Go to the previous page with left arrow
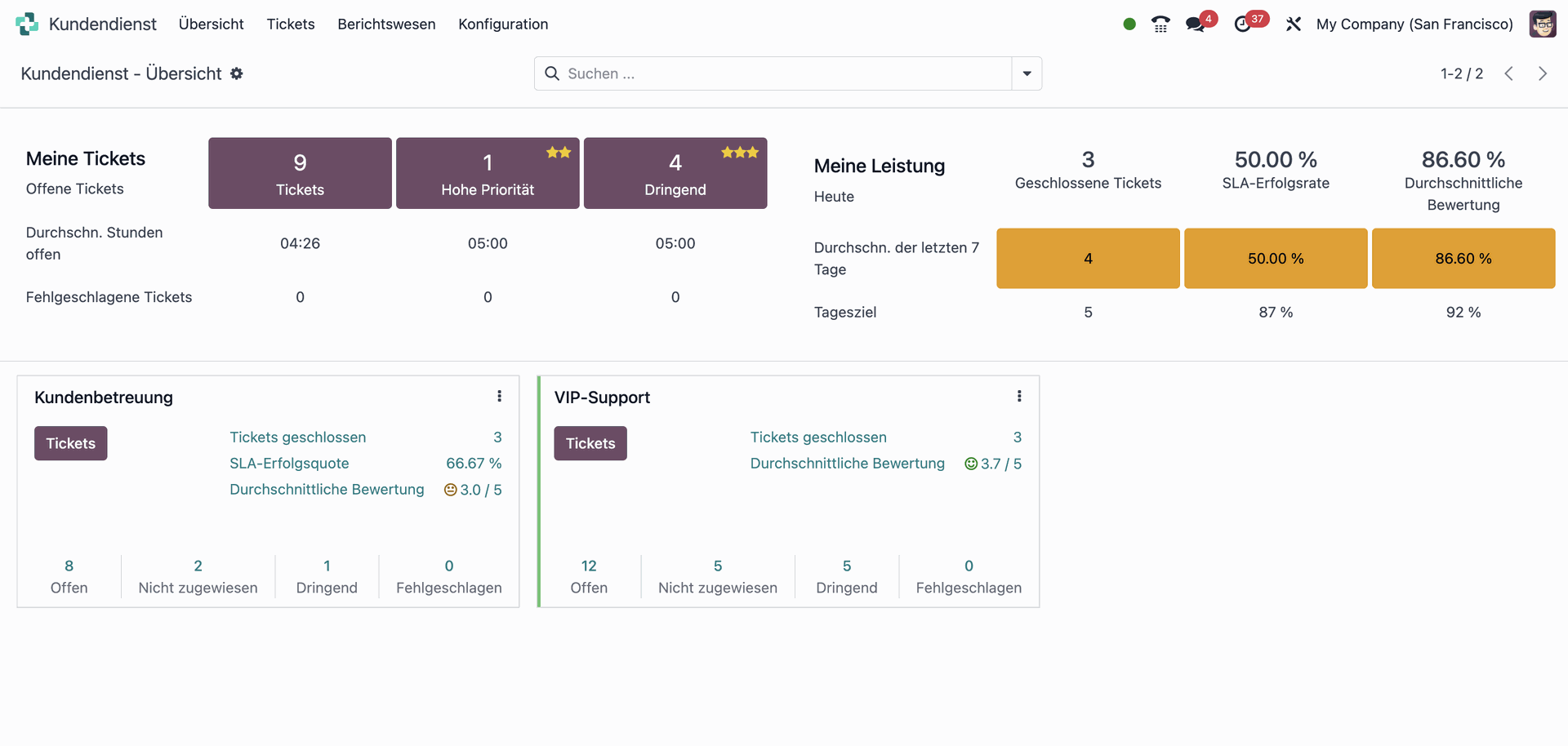 click(1509, 73)
